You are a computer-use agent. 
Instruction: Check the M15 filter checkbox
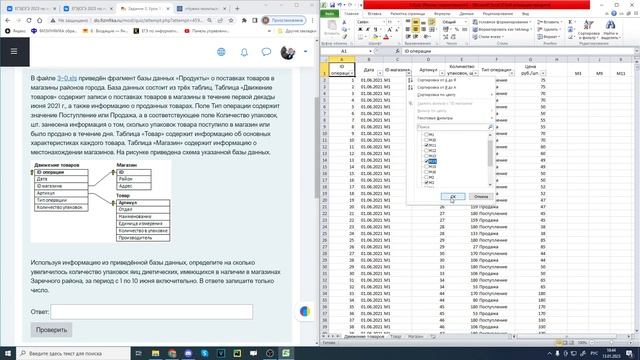(426, 167)
